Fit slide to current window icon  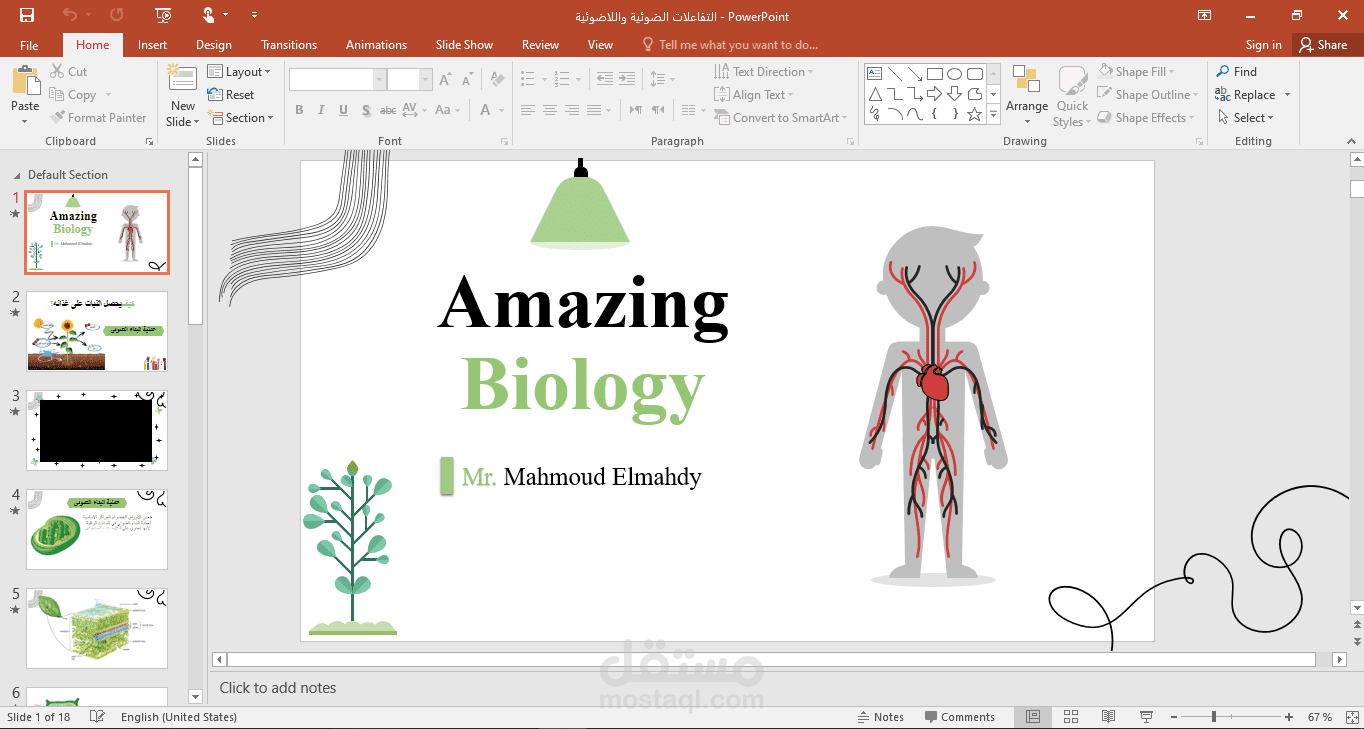(1350, 717)
